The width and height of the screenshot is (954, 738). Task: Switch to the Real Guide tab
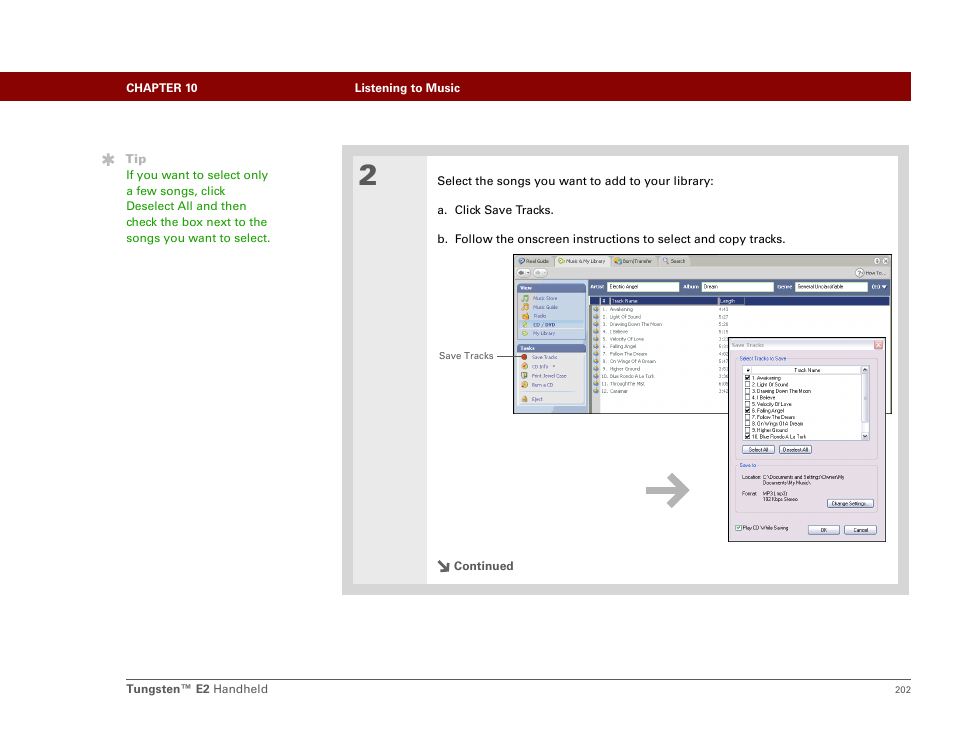(534, 261)
